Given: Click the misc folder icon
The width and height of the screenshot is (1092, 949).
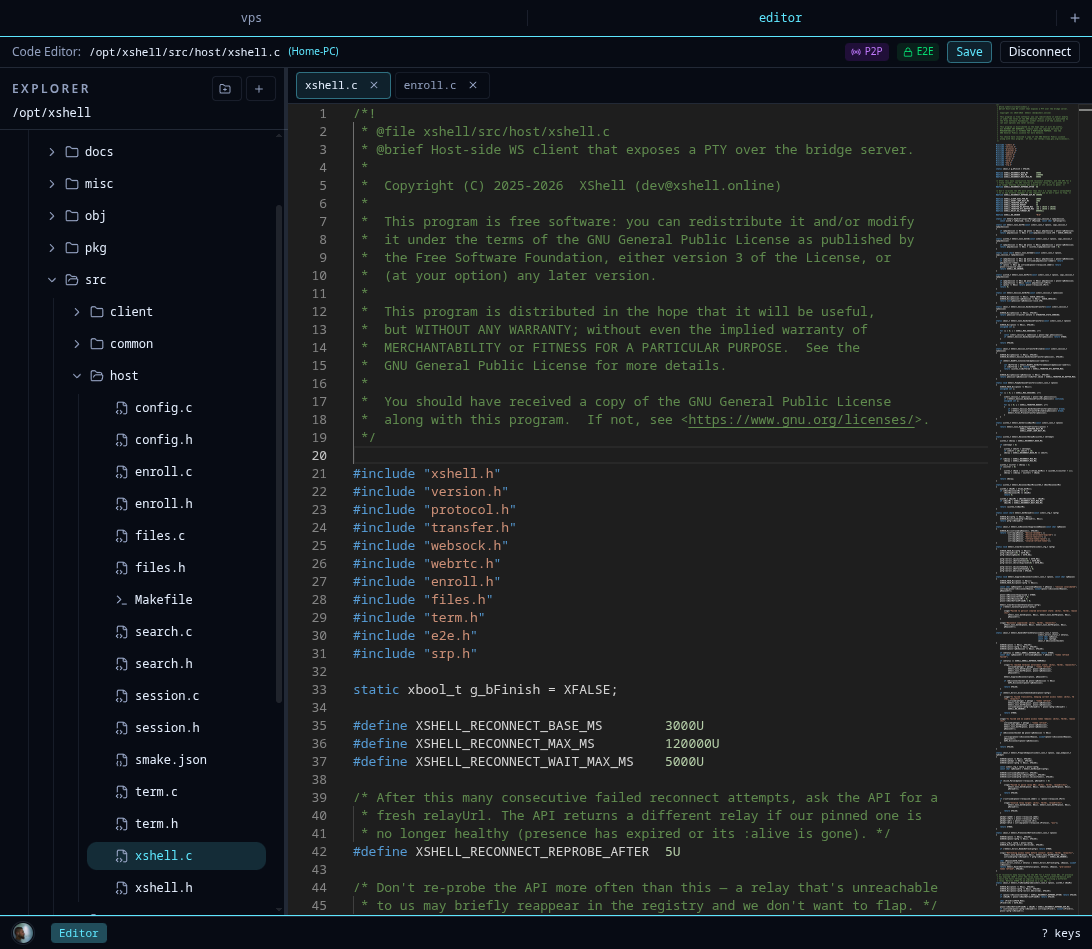Looking at the screenshot, I should [72, 183].
